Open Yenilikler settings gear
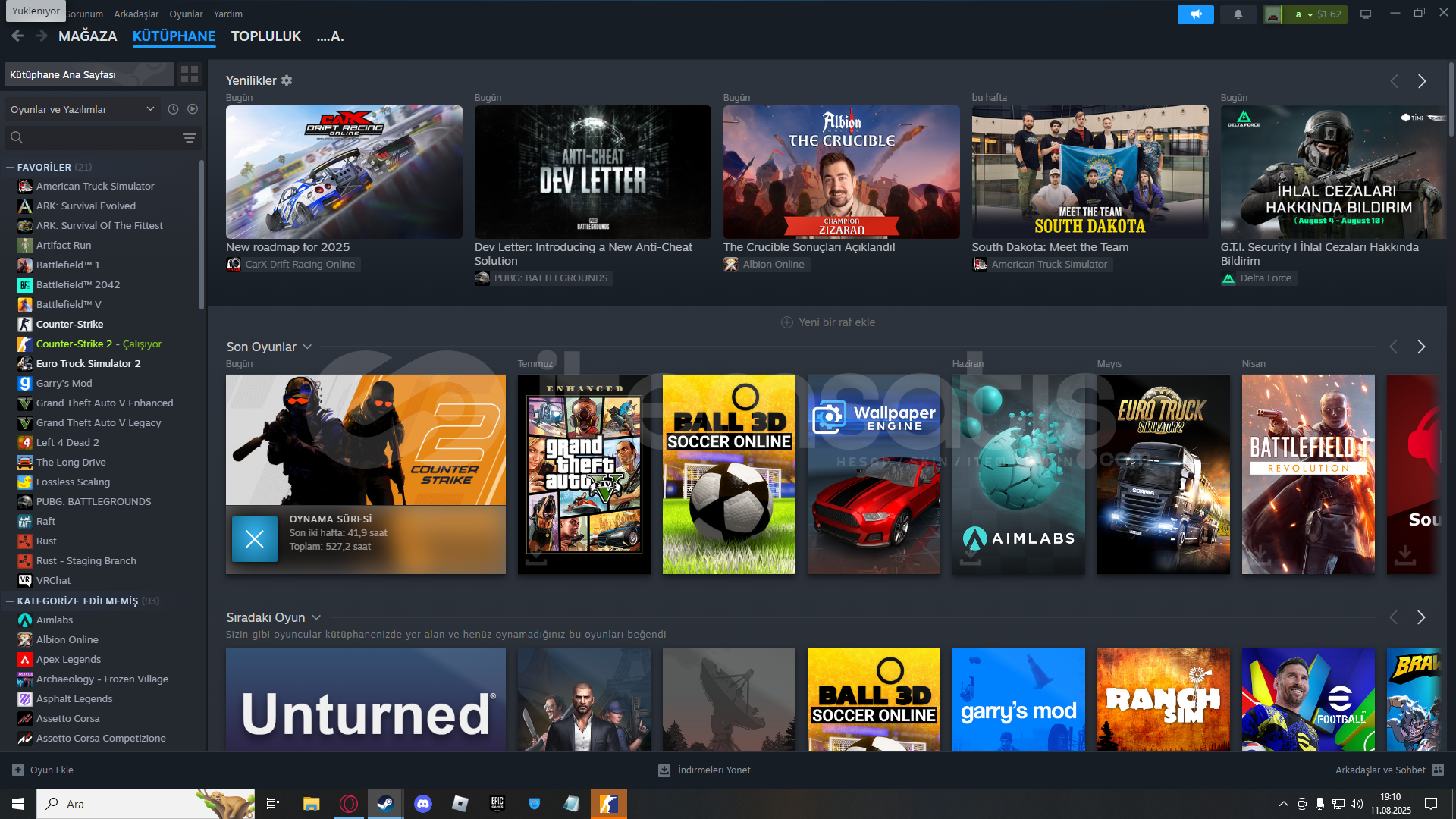This screenshot has height=819, width=1456. point(287,80)
